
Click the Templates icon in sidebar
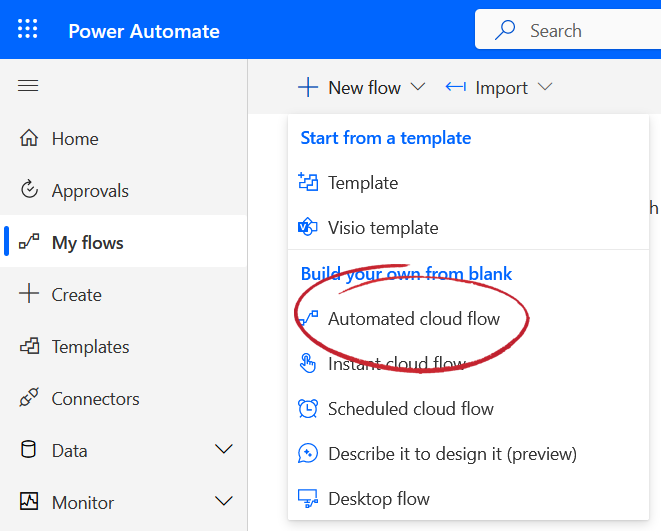(x=29, y=347)
